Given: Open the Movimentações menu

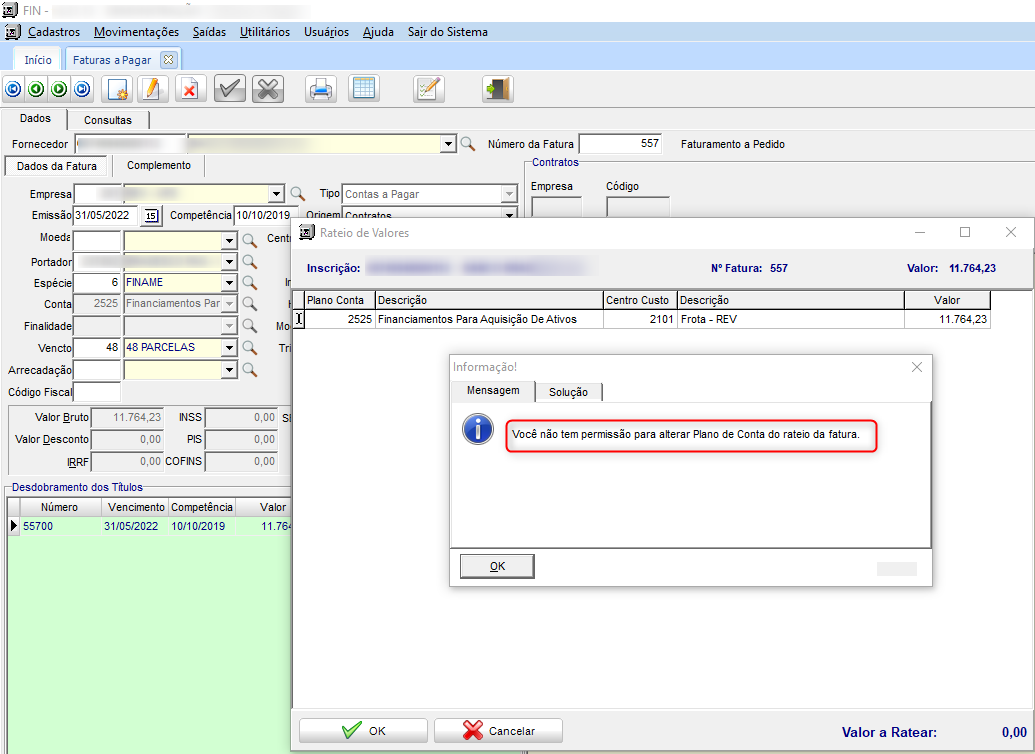Looking at the screenshot, I should [136, 32].
